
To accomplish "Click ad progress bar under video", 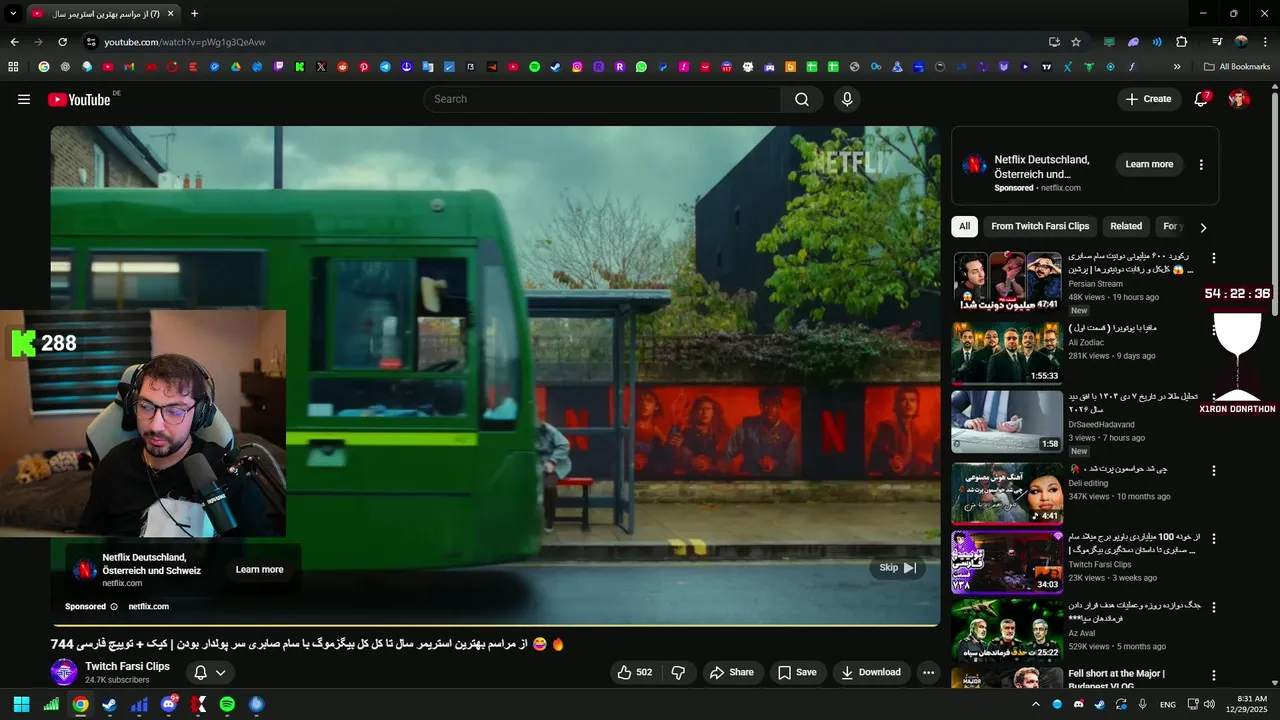I will [495, 625].
